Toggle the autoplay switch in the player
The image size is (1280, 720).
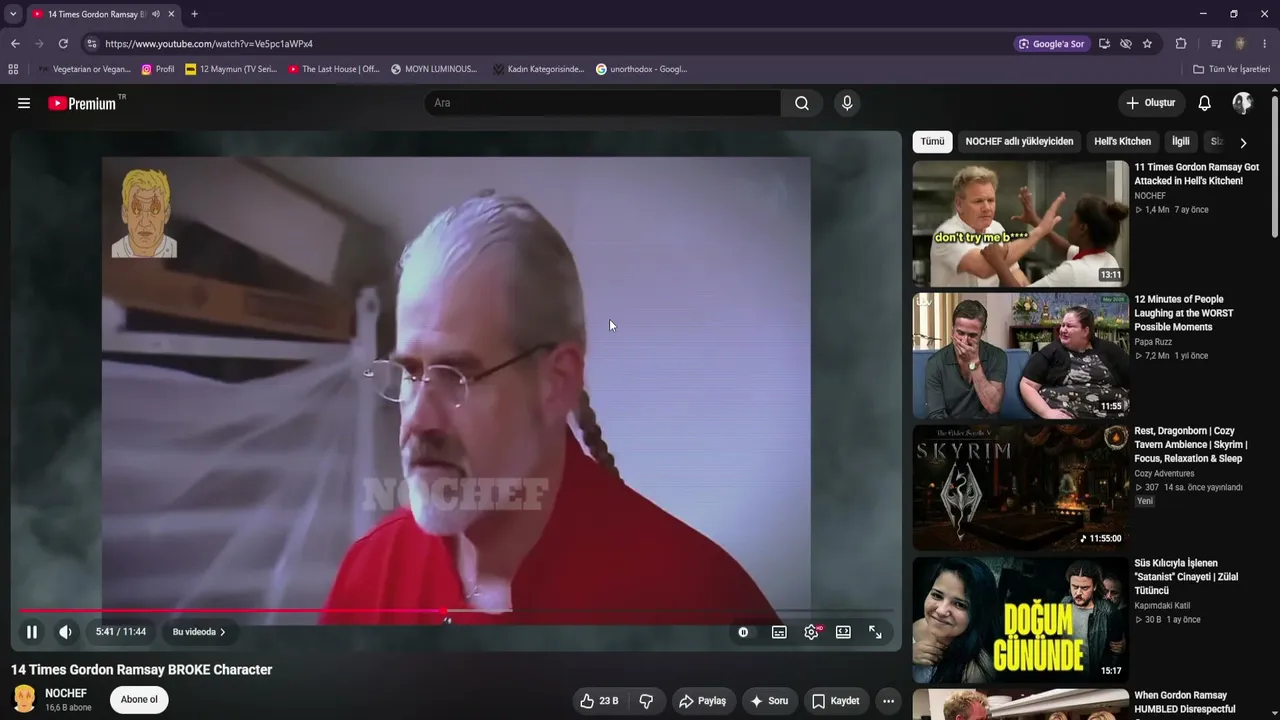(743, 632)
